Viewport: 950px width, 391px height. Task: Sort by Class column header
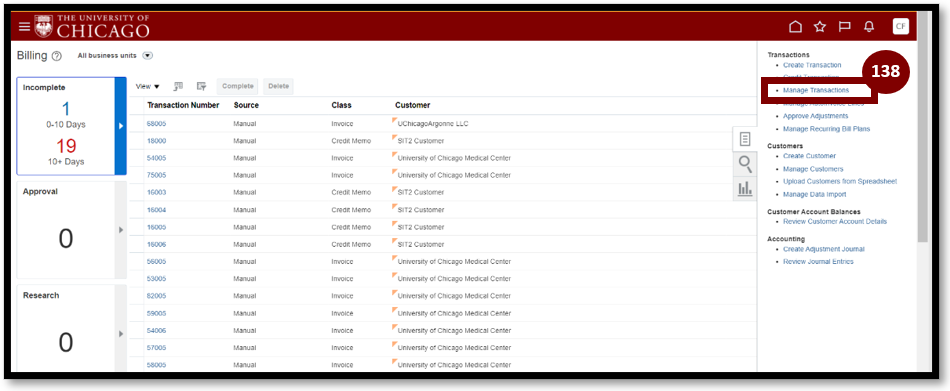click(341, 105)
